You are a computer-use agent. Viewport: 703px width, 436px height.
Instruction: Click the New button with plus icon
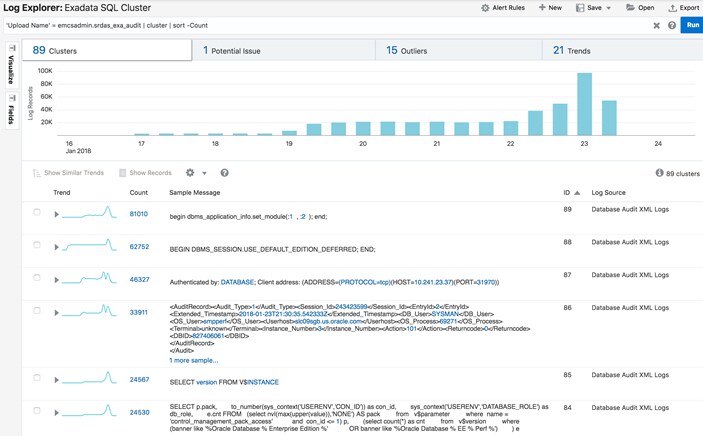tap(550, 7)
